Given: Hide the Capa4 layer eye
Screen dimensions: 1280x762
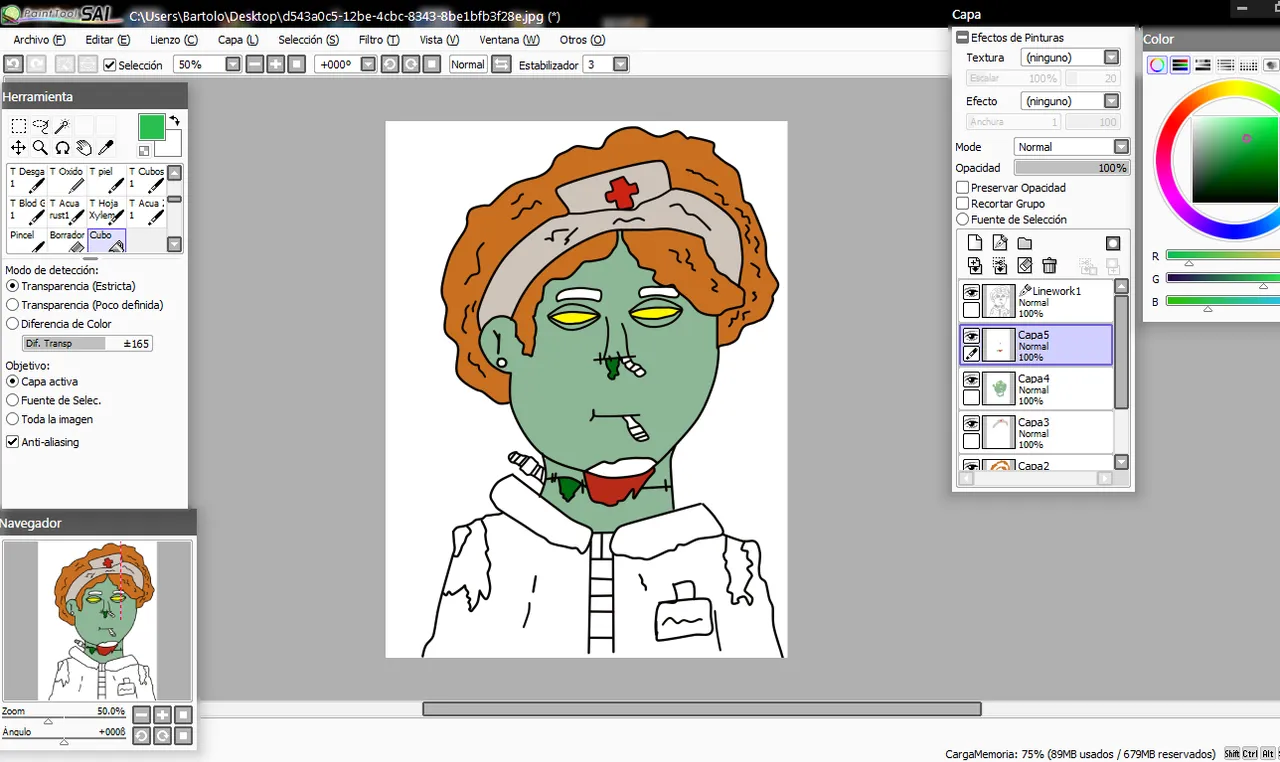Looking at the screenshot, I should coord(971,379).
